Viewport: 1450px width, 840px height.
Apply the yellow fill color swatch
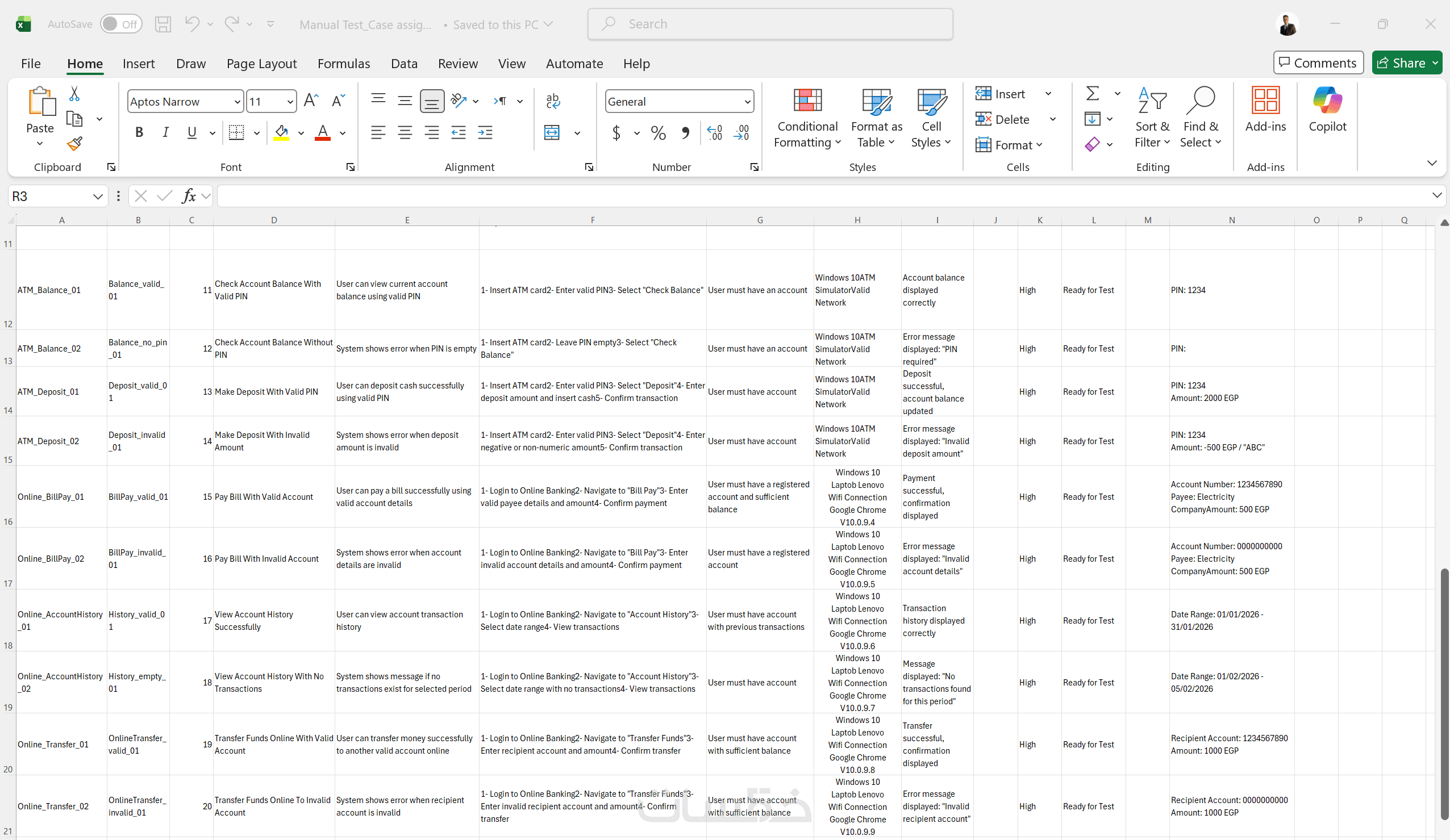pyautogui.click(x=281, y=133)
